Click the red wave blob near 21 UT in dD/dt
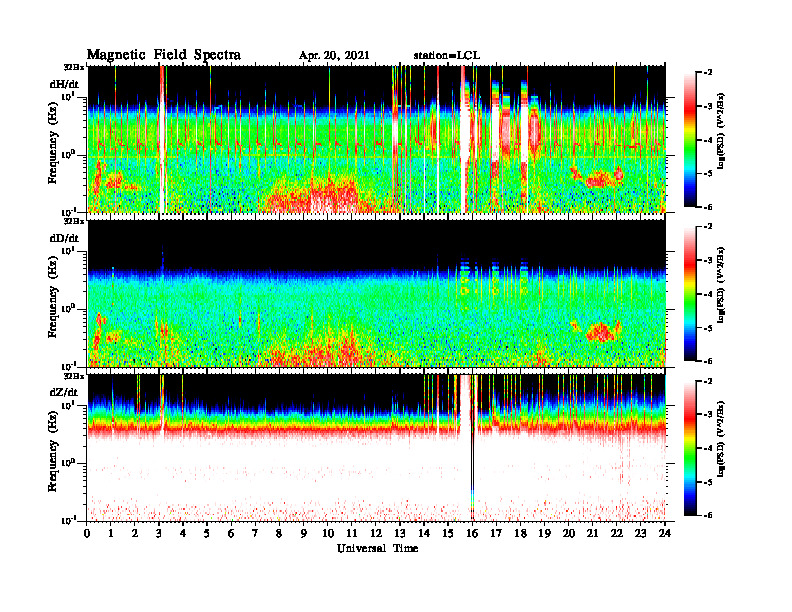This screenshot has width=792, height=612. click(x=600, y=331)
